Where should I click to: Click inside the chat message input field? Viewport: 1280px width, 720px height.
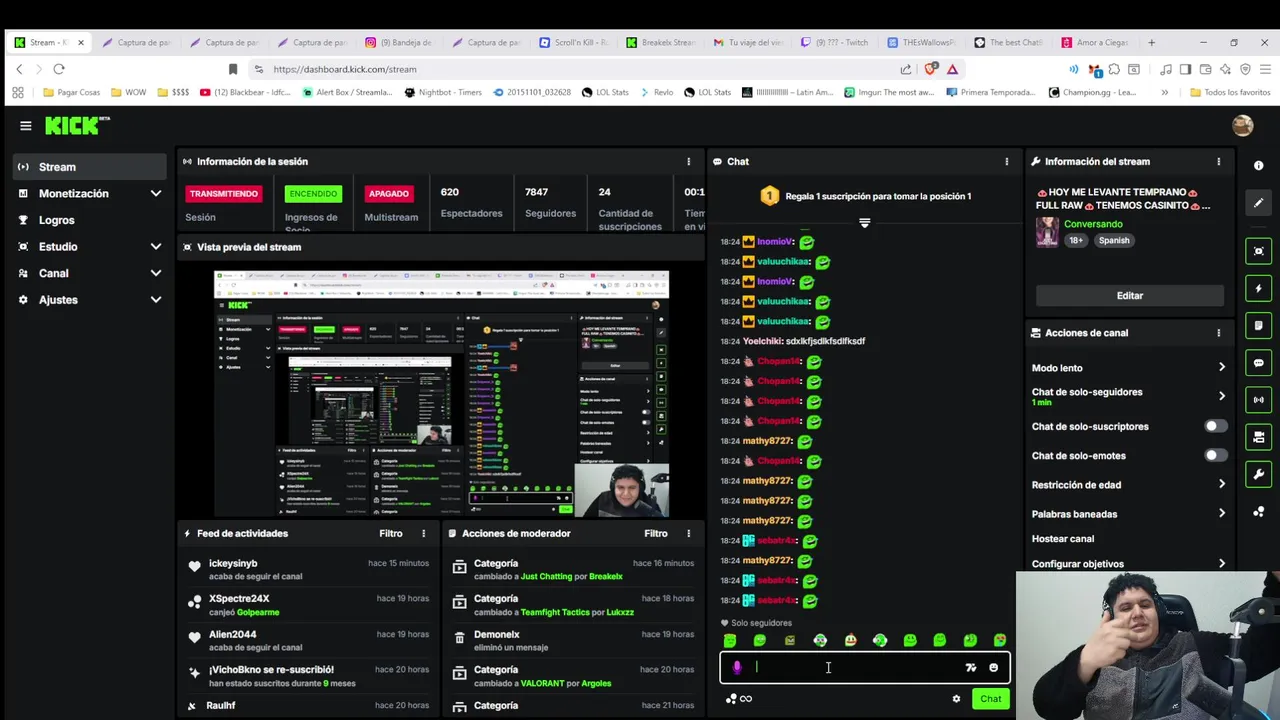(855, 667)
